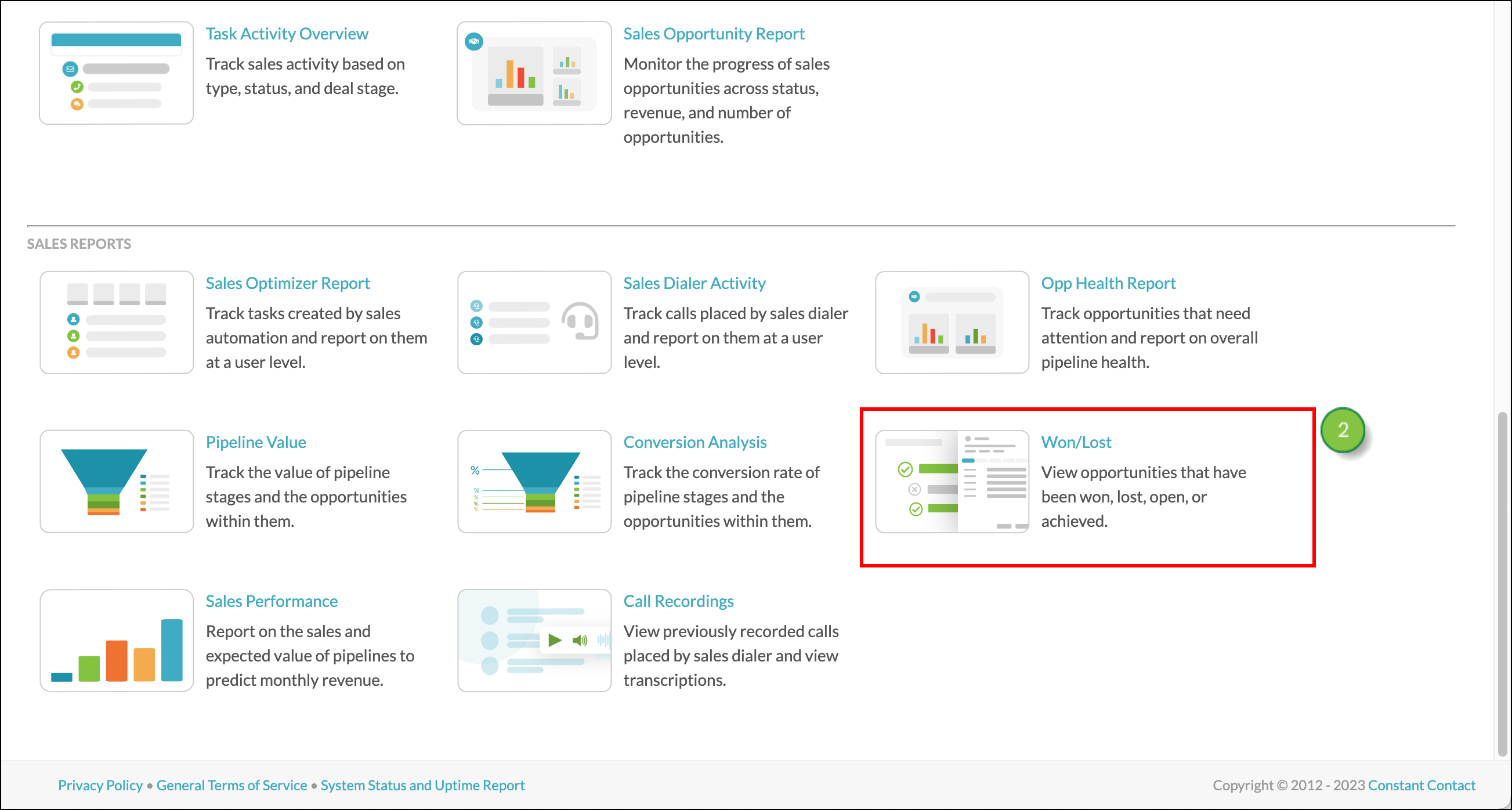The image size is (1512, 810).
Task: Click 'View opportunities that have' description text
Action: (x=1144, y=472)
